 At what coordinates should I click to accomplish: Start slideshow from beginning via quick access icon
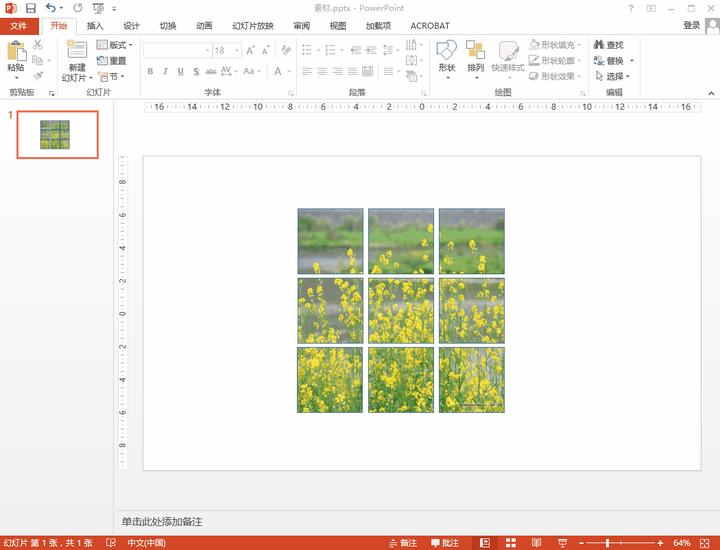[98, 8]
